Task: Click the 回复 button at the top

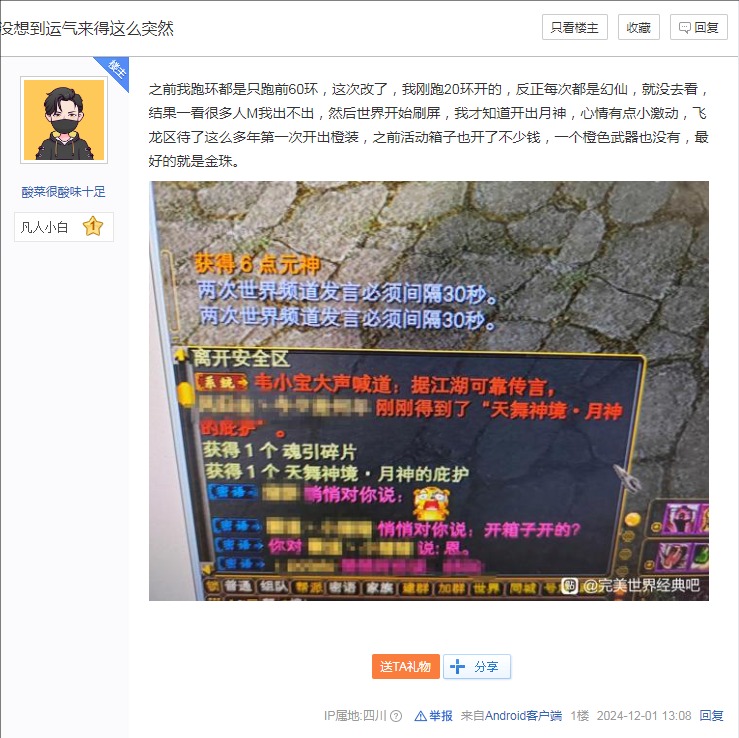Action: tap(698, 27)
